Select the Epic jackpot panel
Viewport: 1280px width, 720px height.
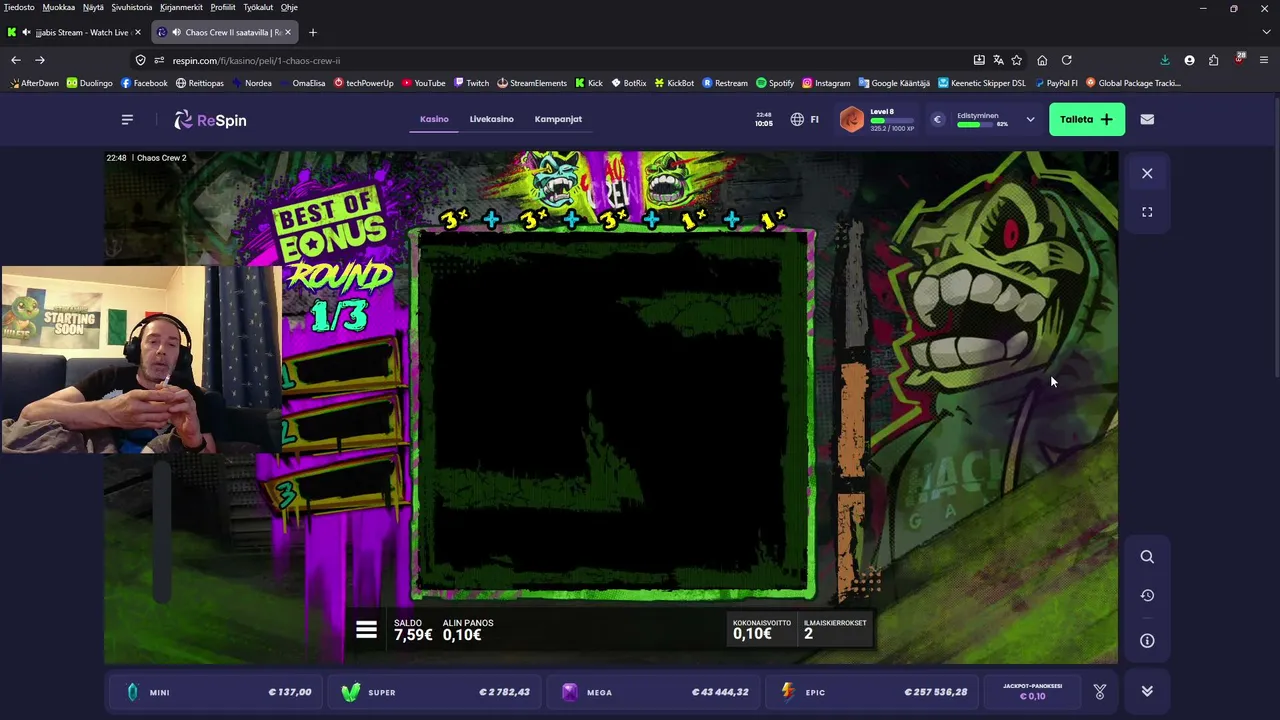874,692
